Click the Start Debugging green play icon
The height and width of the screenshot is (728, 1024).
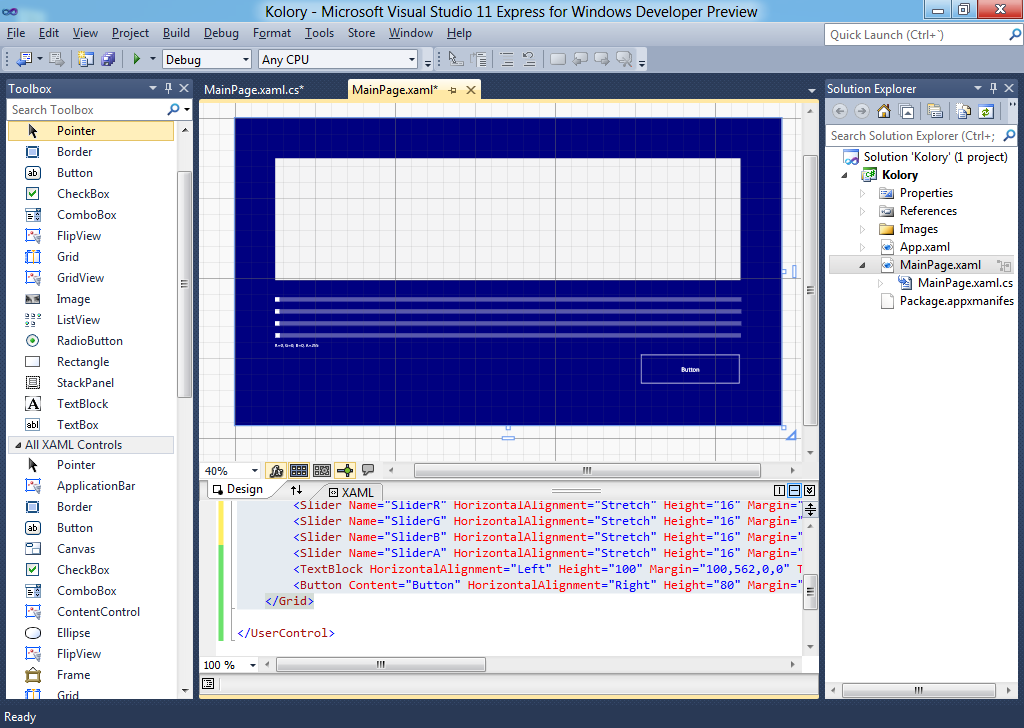click(x=137, y=60)
